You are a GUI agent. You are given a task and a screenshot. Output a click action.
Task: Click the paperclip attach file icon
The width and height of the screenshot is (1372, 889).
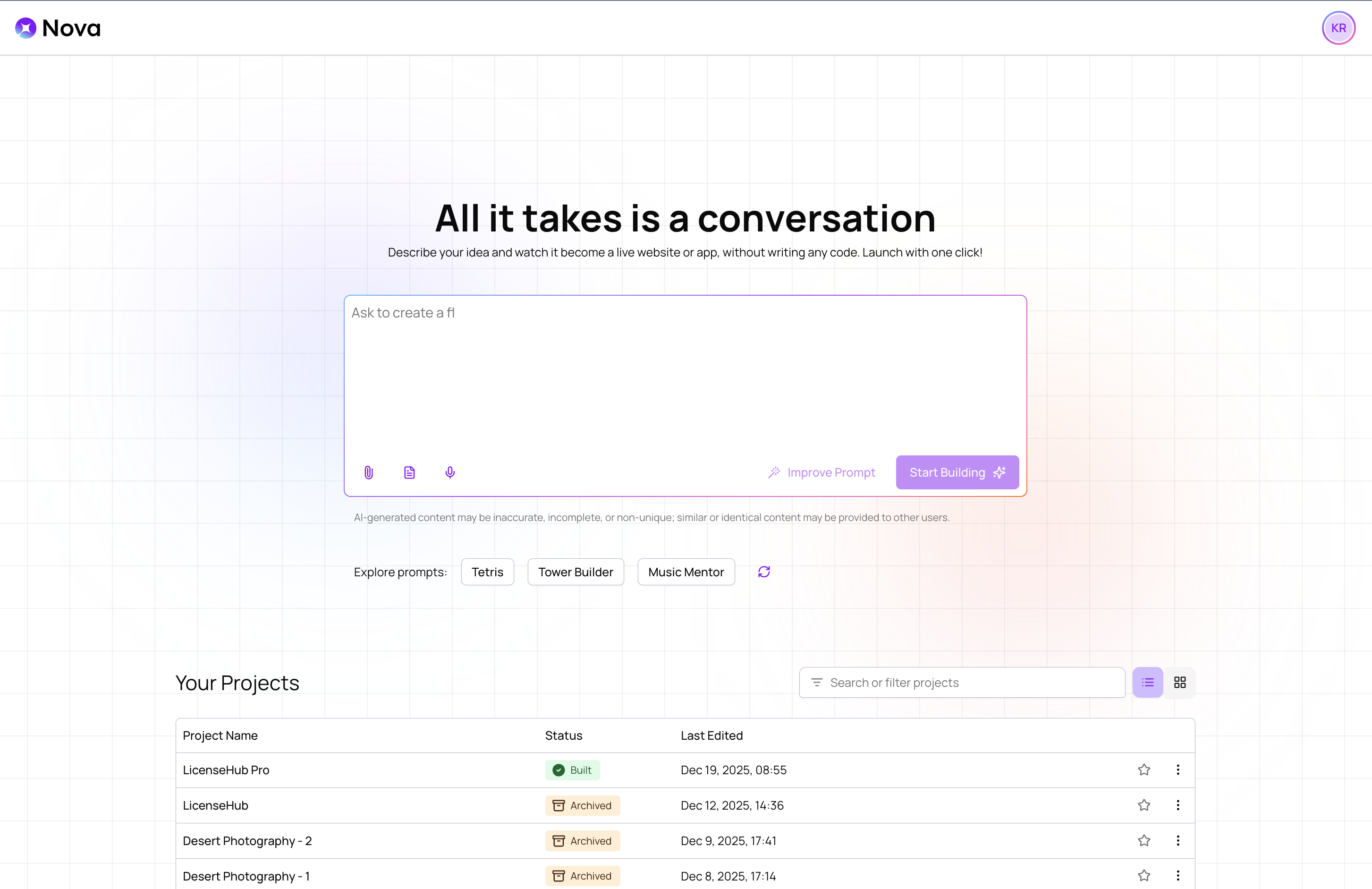click(x=369, y=472)
